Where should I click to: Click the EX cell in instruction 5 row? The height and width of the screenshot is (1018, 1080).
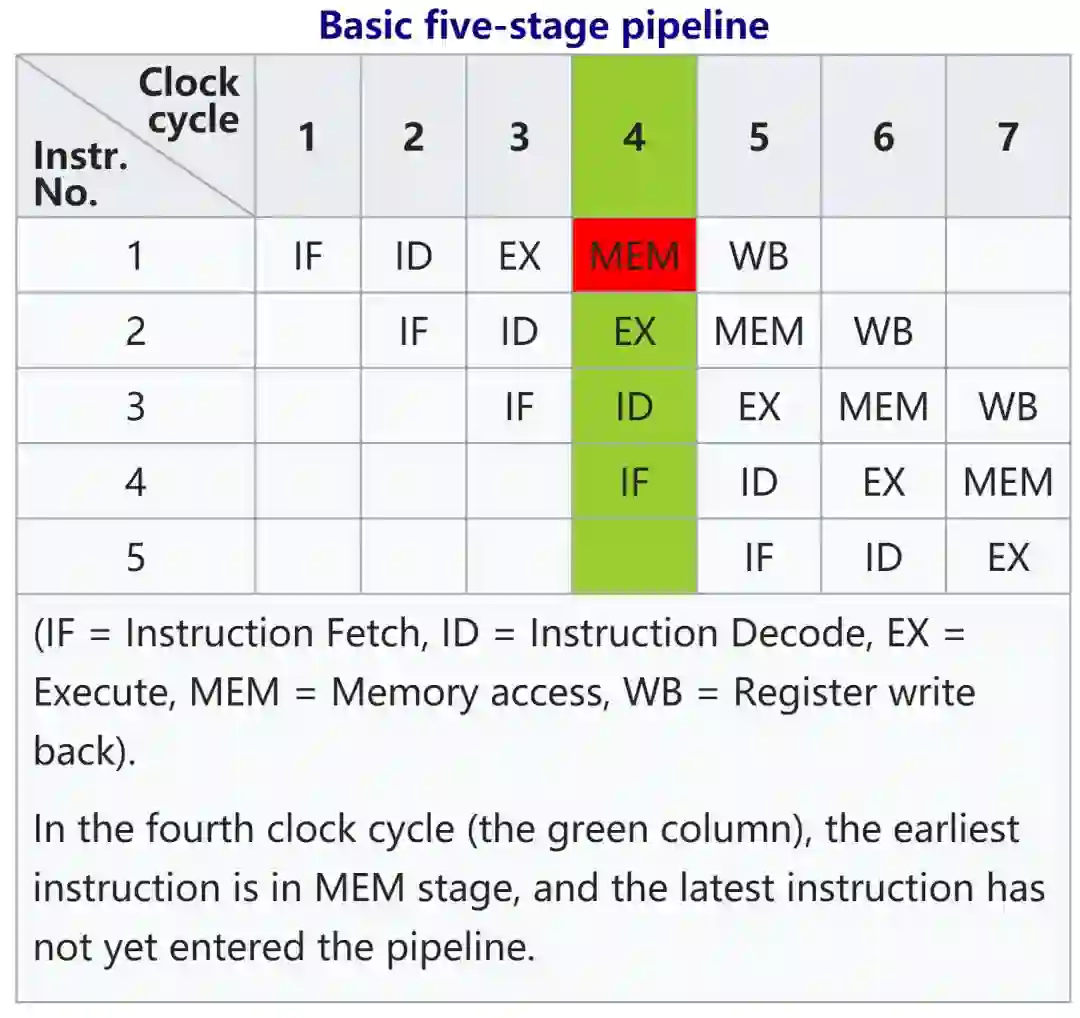[1007, 556]
